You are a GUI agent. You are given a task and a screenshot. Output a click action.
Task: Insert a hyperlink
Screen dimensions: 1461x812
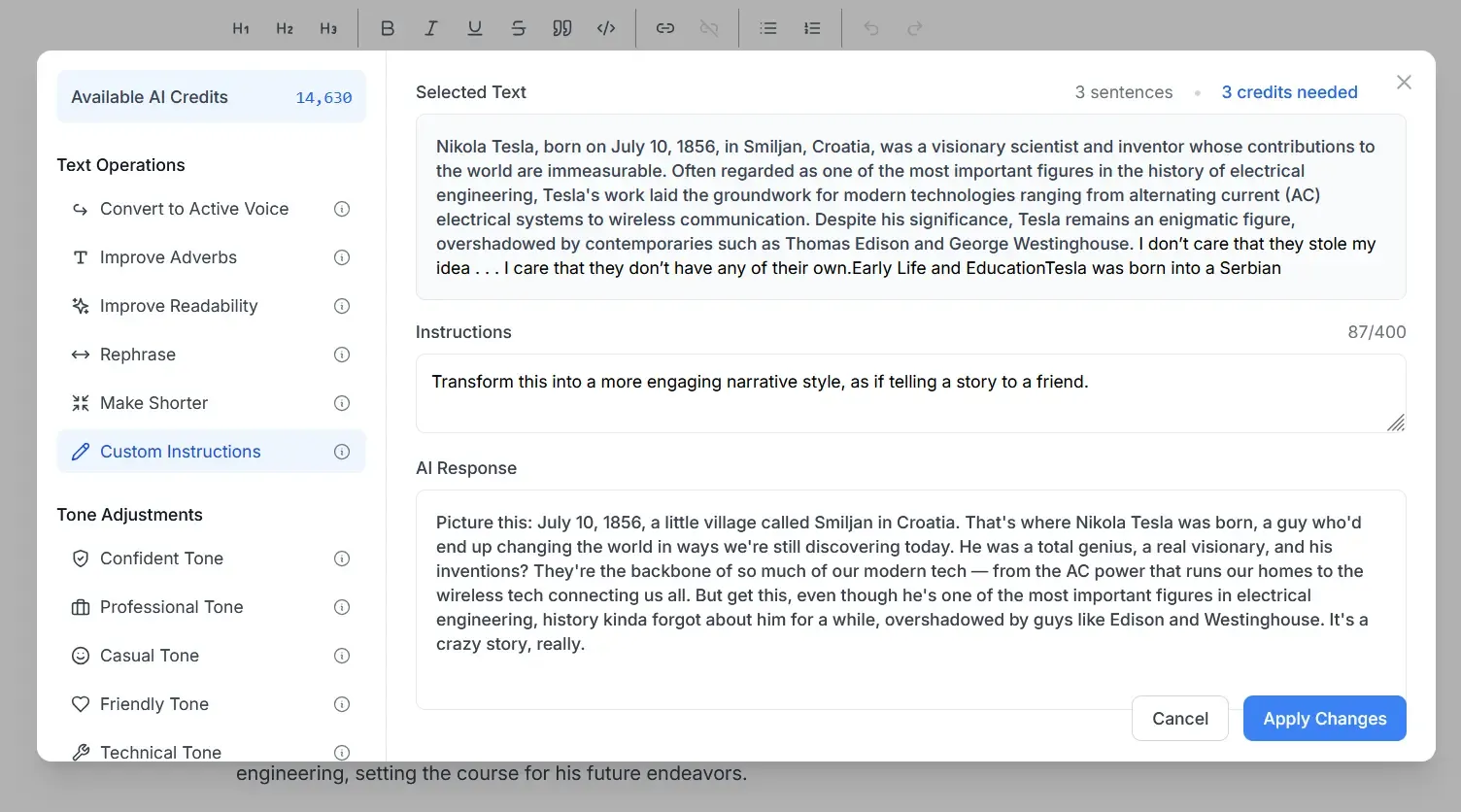pos(665,28)
